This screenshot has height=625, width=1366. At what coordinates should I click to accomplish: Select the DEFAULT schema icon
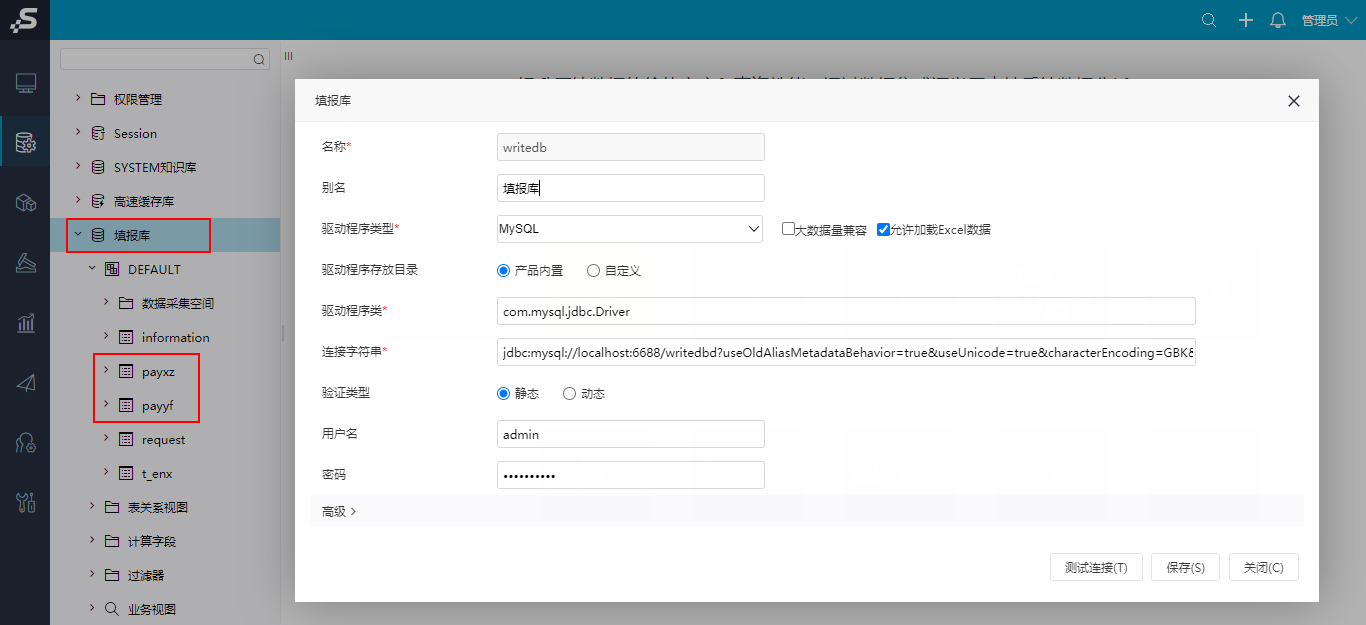[x=111, y=269]
